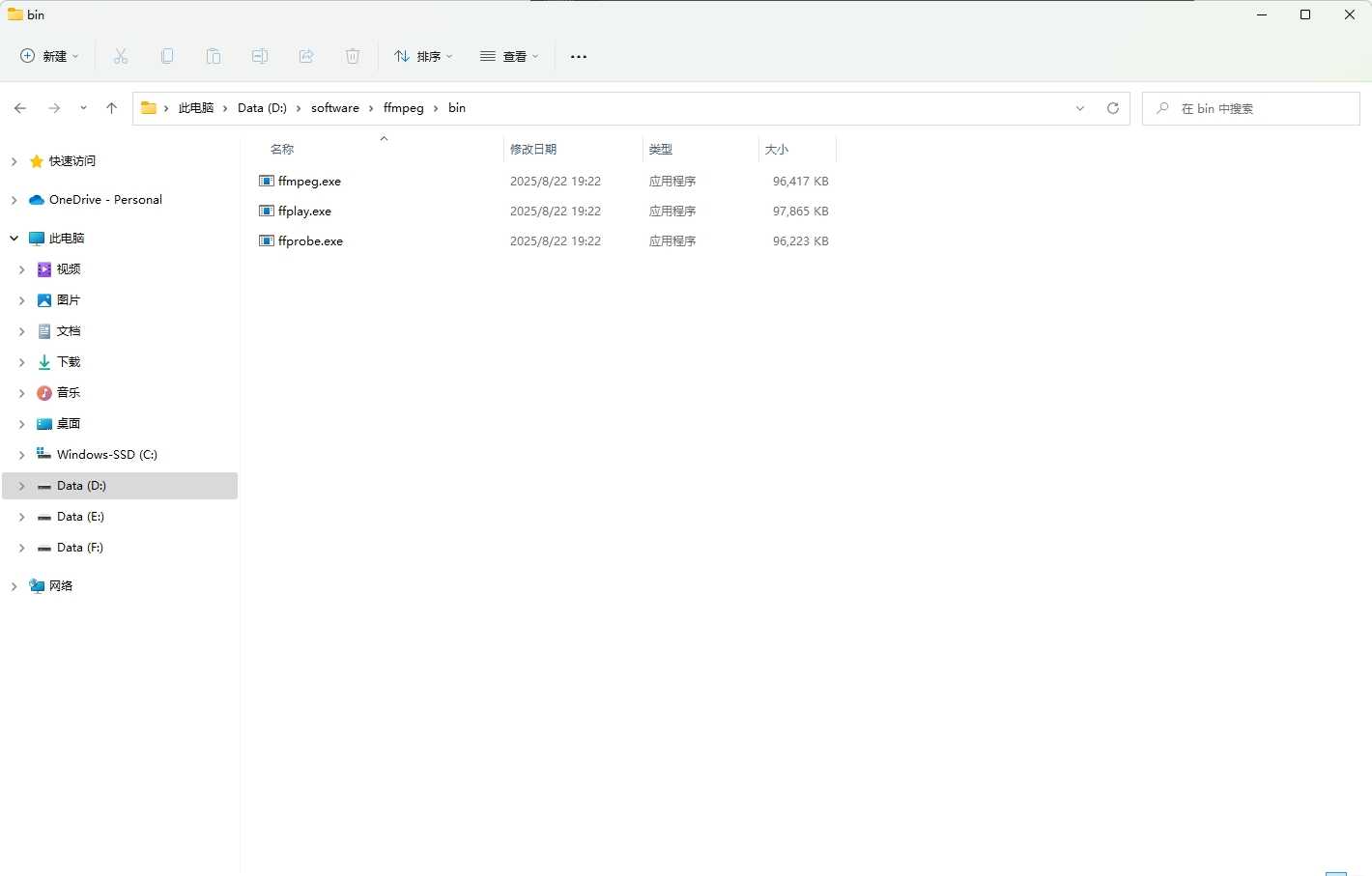Open the 查看 (View) dropdown menu
This screenshot has width=1372, height=876.
[509, 56]
